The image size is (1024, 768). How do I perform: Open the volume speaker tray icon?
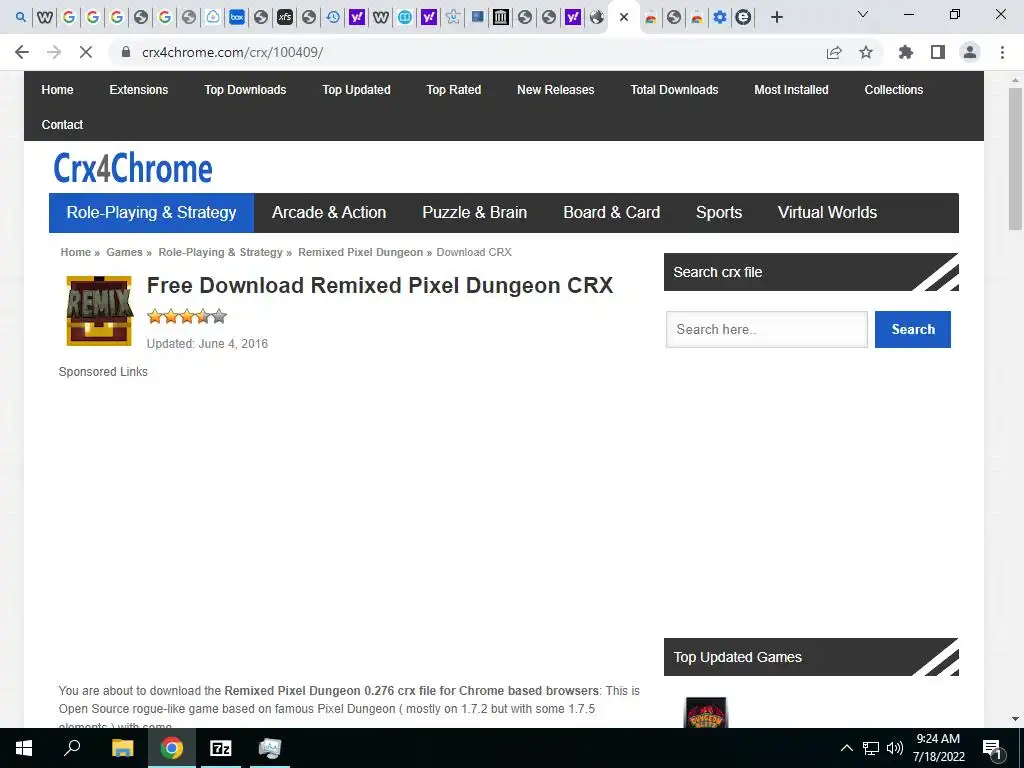pyautogui.click(x=895, y=748)
